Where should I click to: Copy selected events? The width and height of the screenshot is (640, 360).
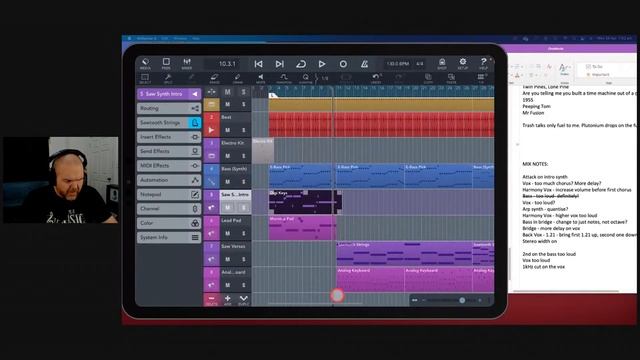click(428, 79)
